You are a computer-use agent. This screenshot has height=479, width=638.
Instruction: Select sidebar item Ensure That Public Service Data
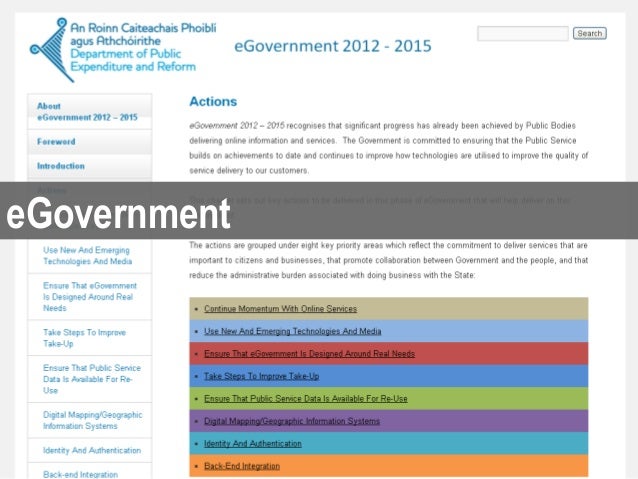point(92,379)
